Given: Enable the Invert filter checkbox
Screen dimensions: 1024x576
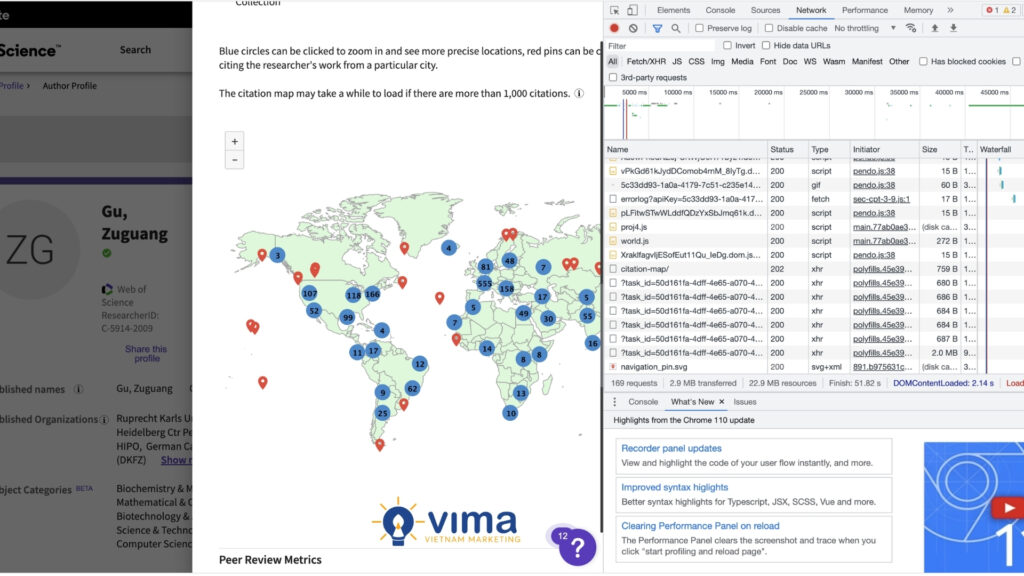Looking at the screenshot, I should (728, 45).
